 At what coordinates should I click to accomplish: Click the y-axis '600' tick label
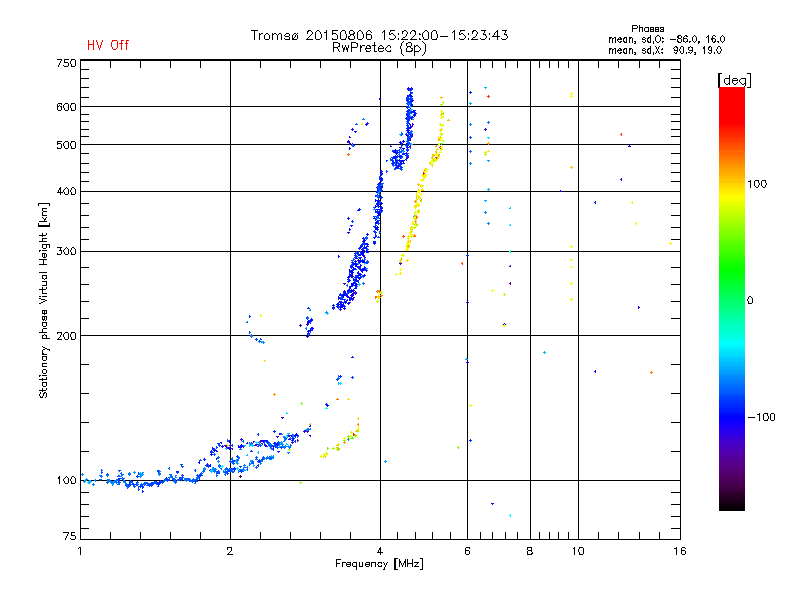[x=66, y=107]
